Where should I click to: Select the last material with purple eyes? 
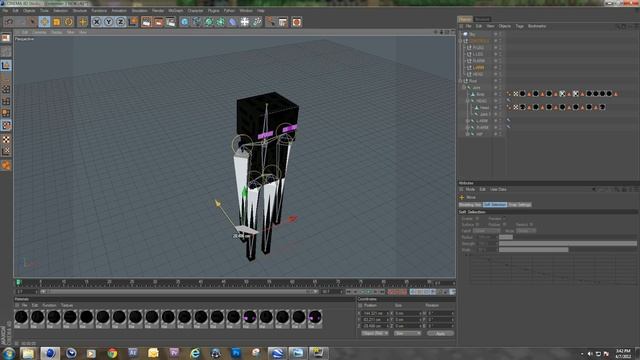click(315, 318)
